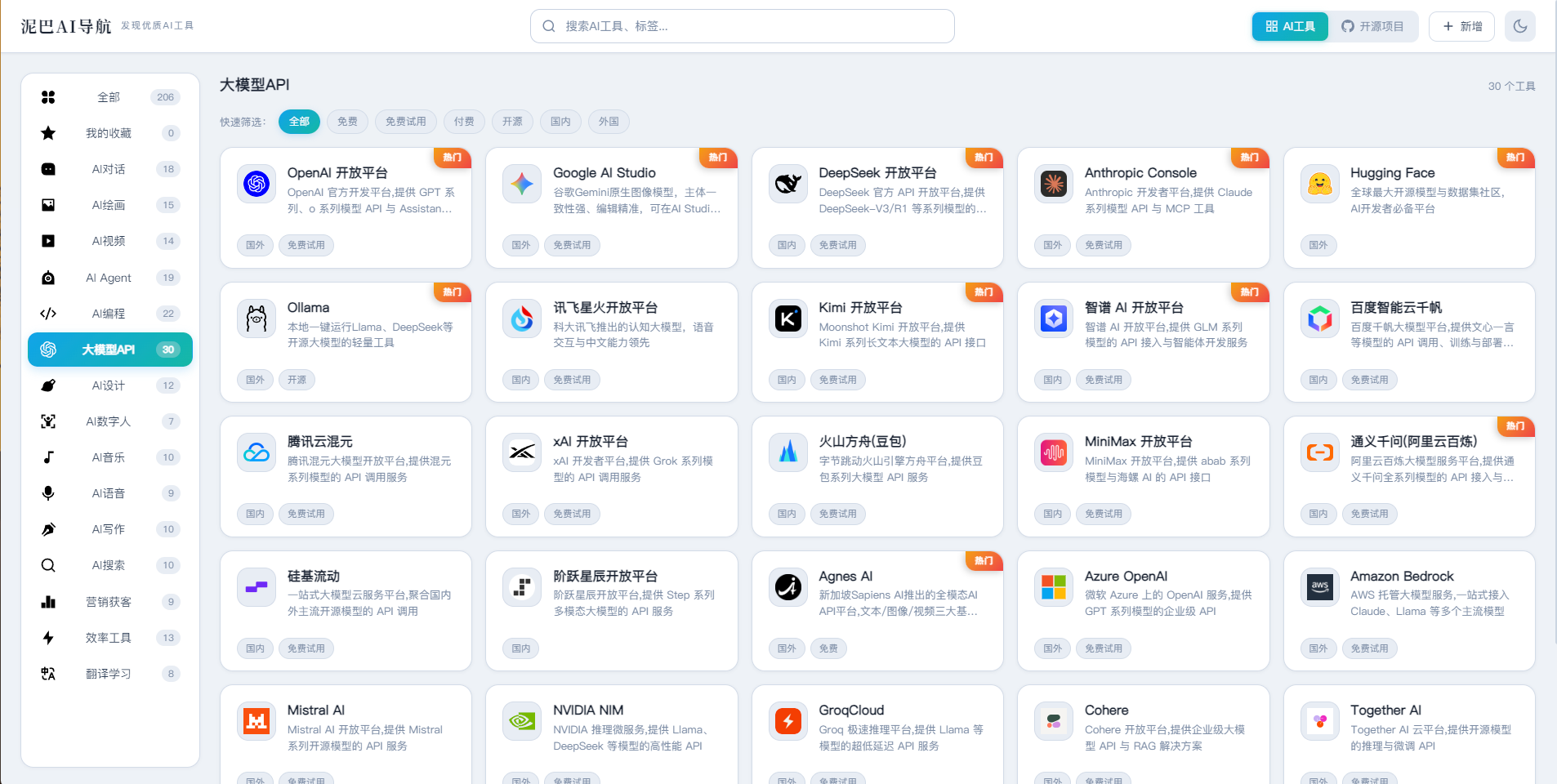The width and height of the screenshot is (1557, 784).
Task: Click the xAI 开放平台 logo icon
Action: 522,452
